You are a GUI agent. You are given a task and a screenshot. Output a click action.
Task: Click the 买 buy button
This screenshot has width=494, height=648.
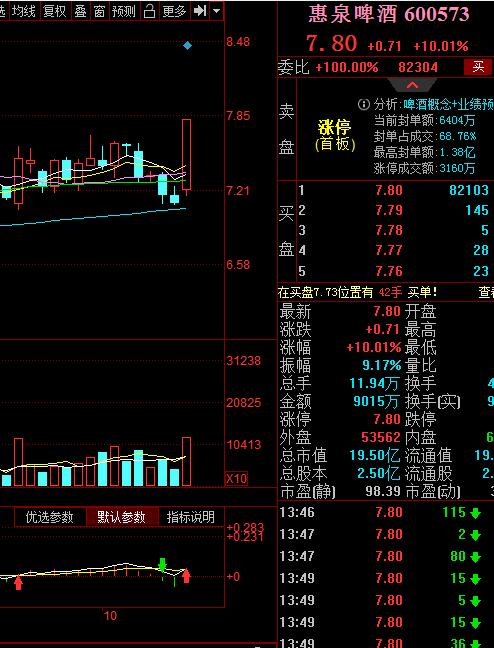[x=478, y=67]
